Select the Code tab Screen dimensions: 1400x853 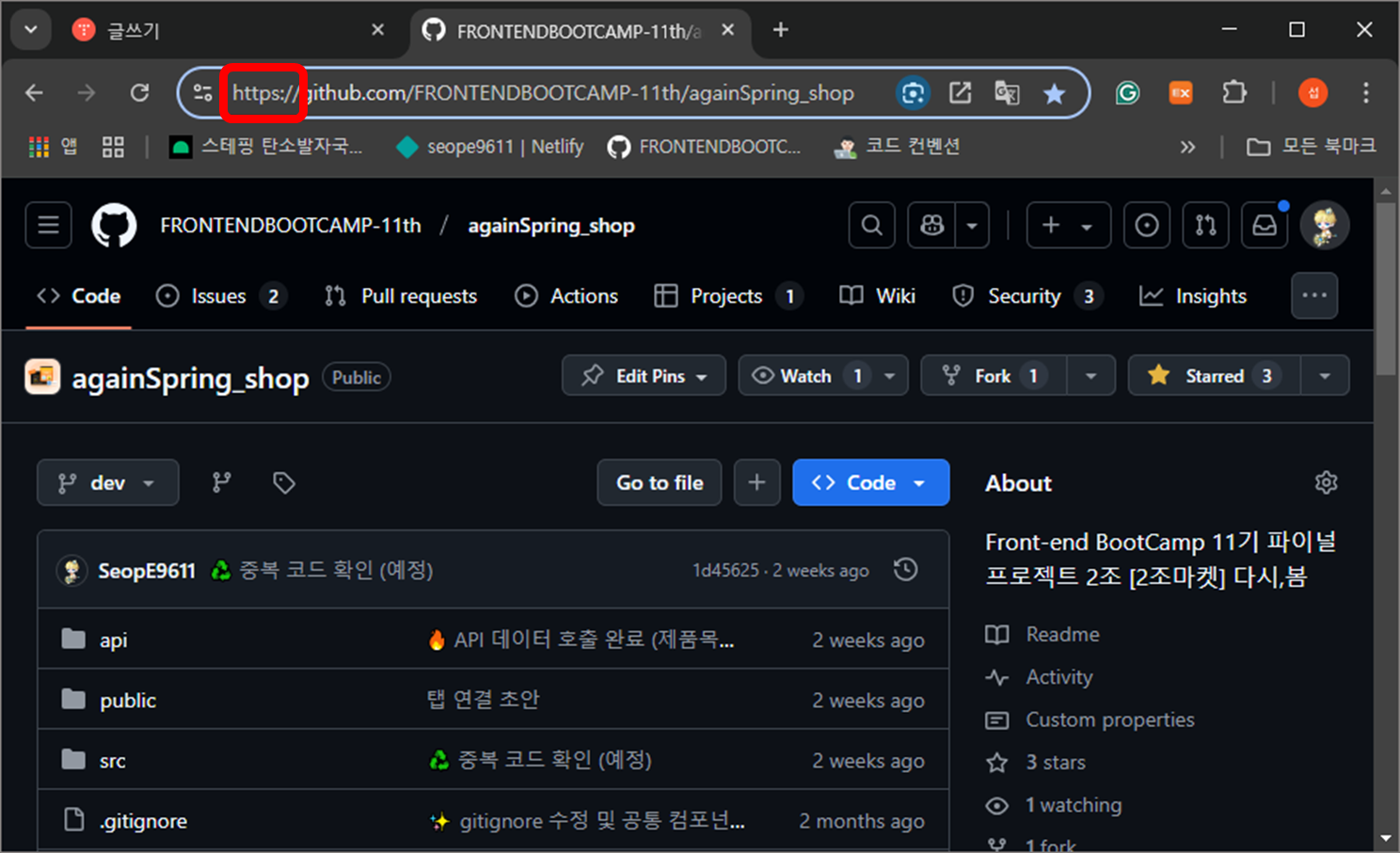79,296
